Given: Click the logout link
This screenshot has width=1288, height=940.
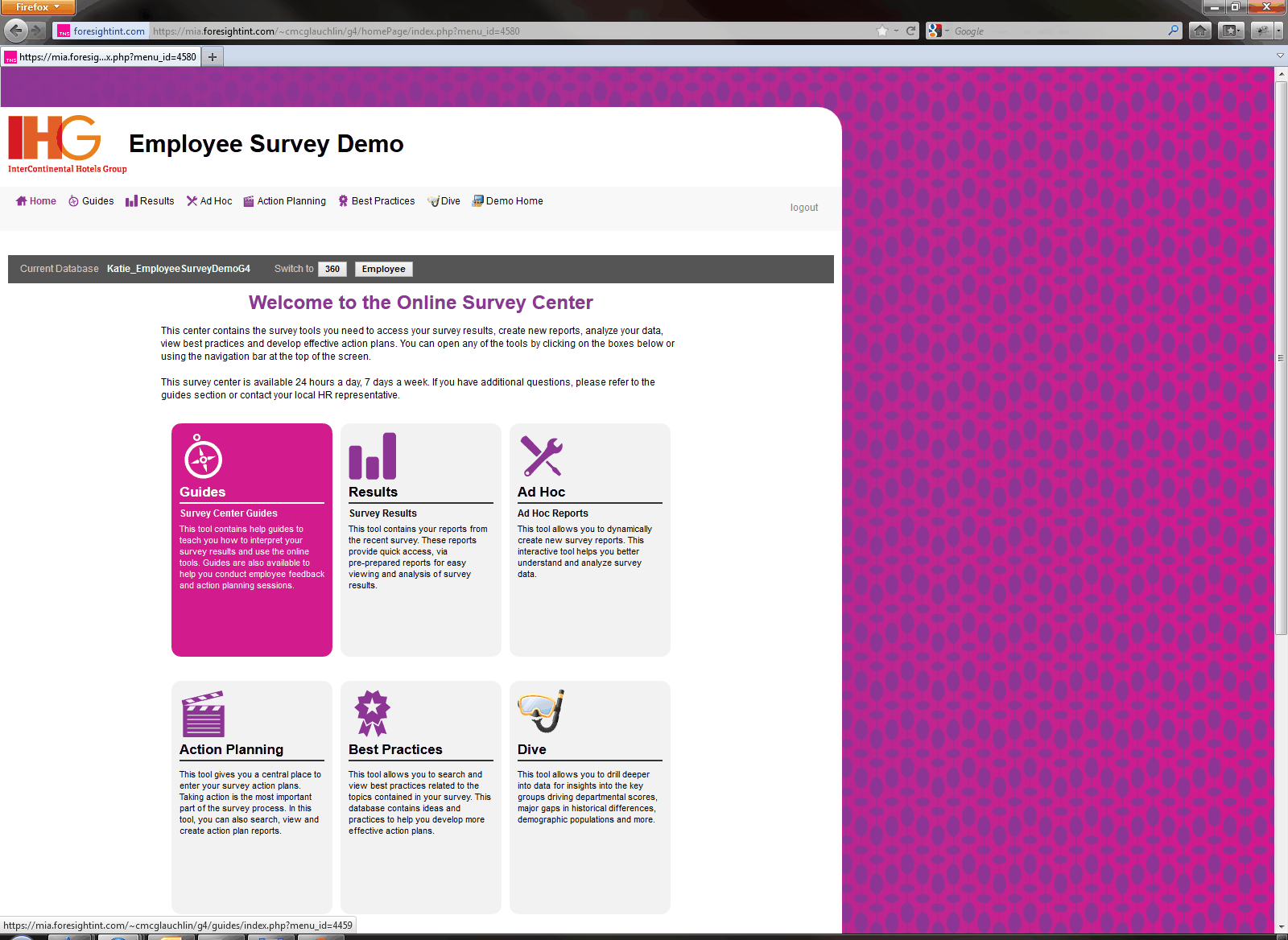Looking at the screenshot, I should pyautogui.click(x=803, y=208).
